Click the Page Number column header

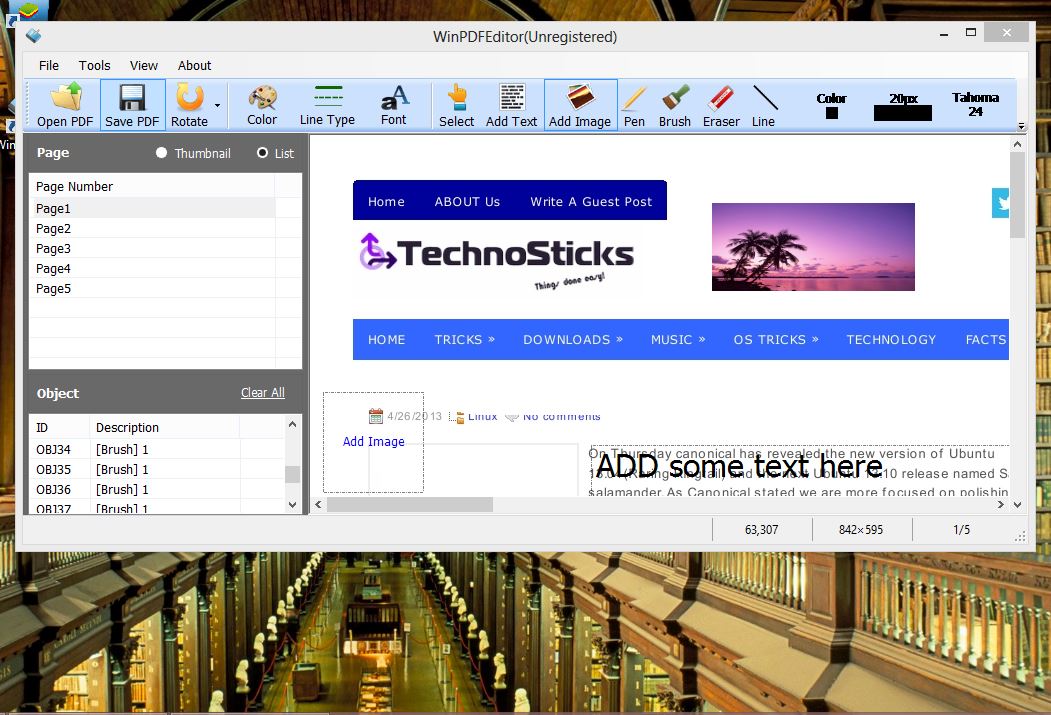point(153,186)
